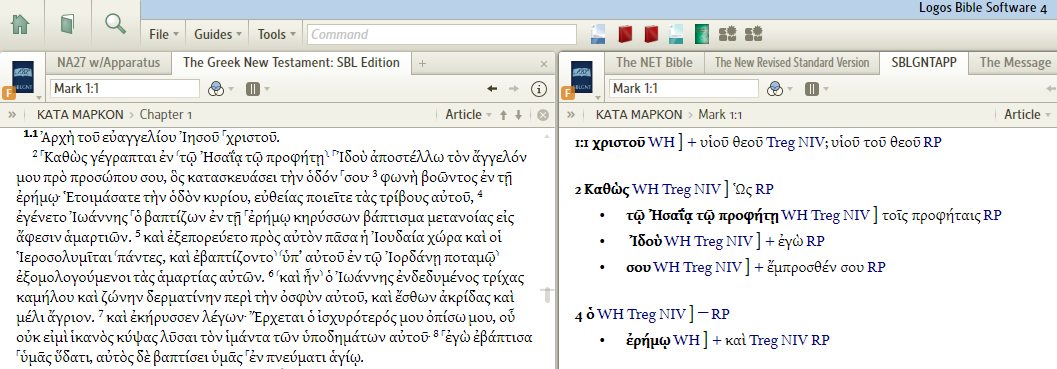Load the second saved layout shortcut icon
The image size is (1057, 369).
tap(753, 34)
